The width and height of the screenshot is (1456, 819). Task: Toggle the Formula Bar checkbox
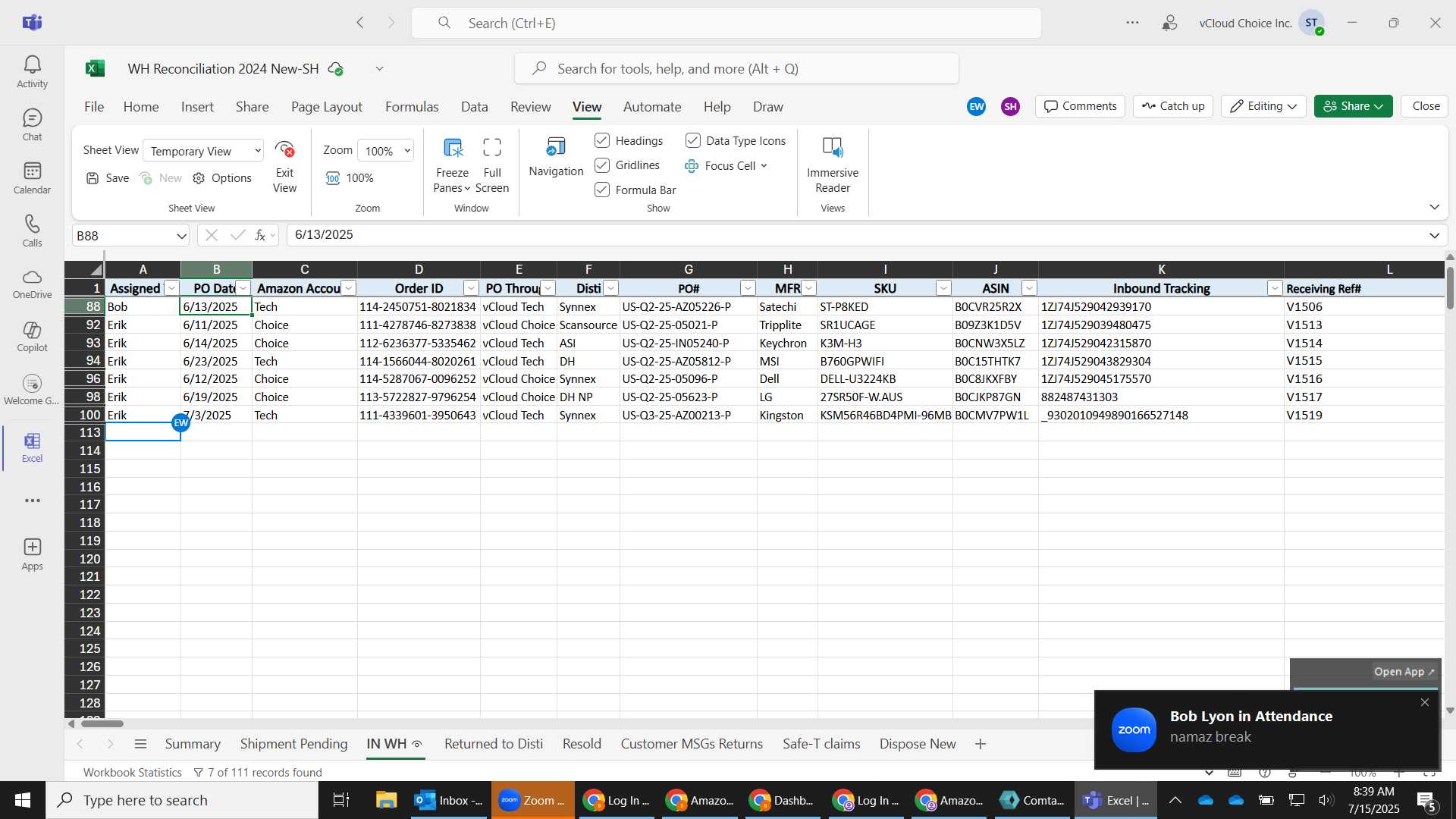602,190
